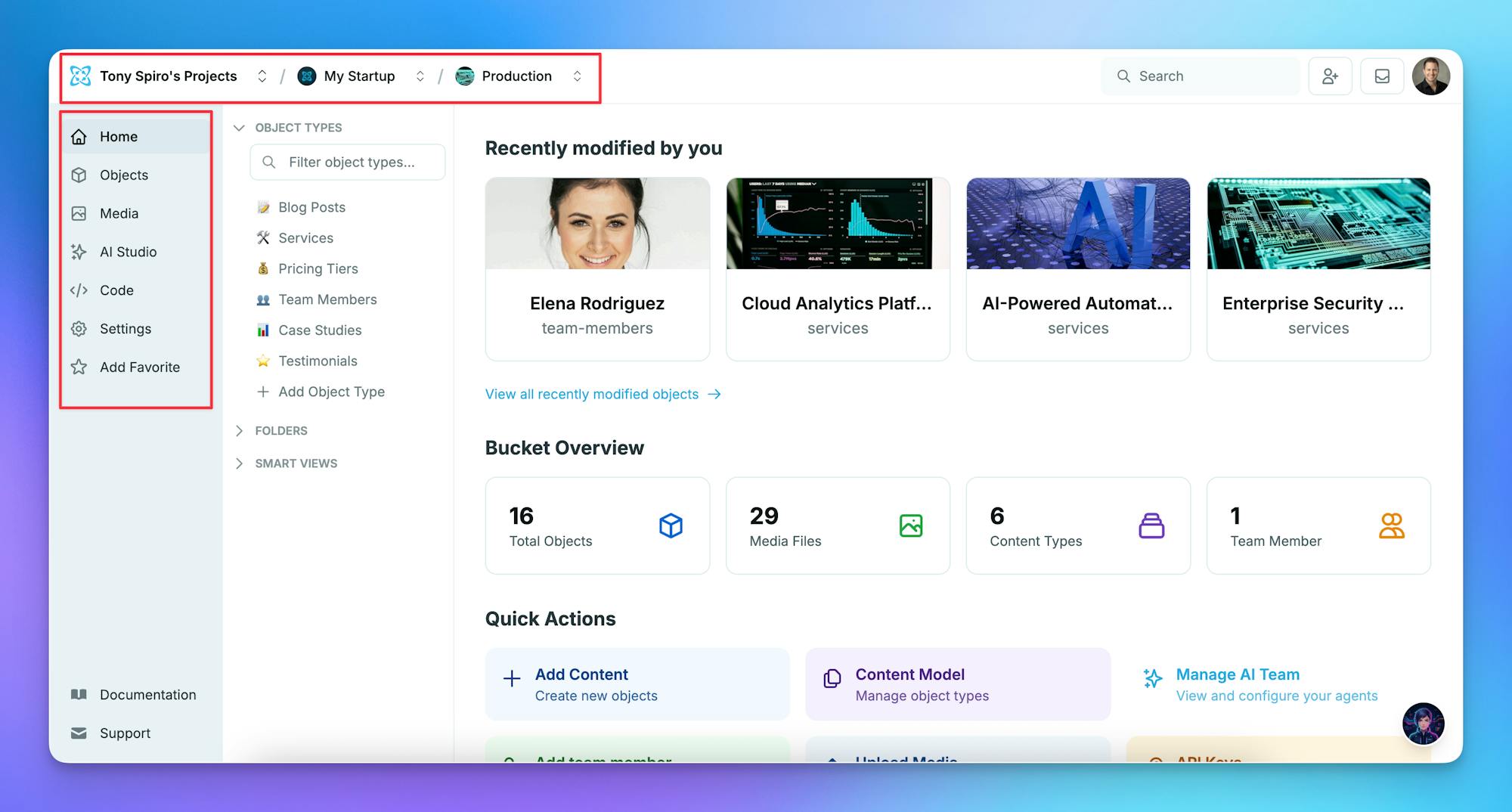Image resolution: width=1512 pixels, height=812 pixels.
Task: Click Add Favorite star item
Action: coord(139,367)
